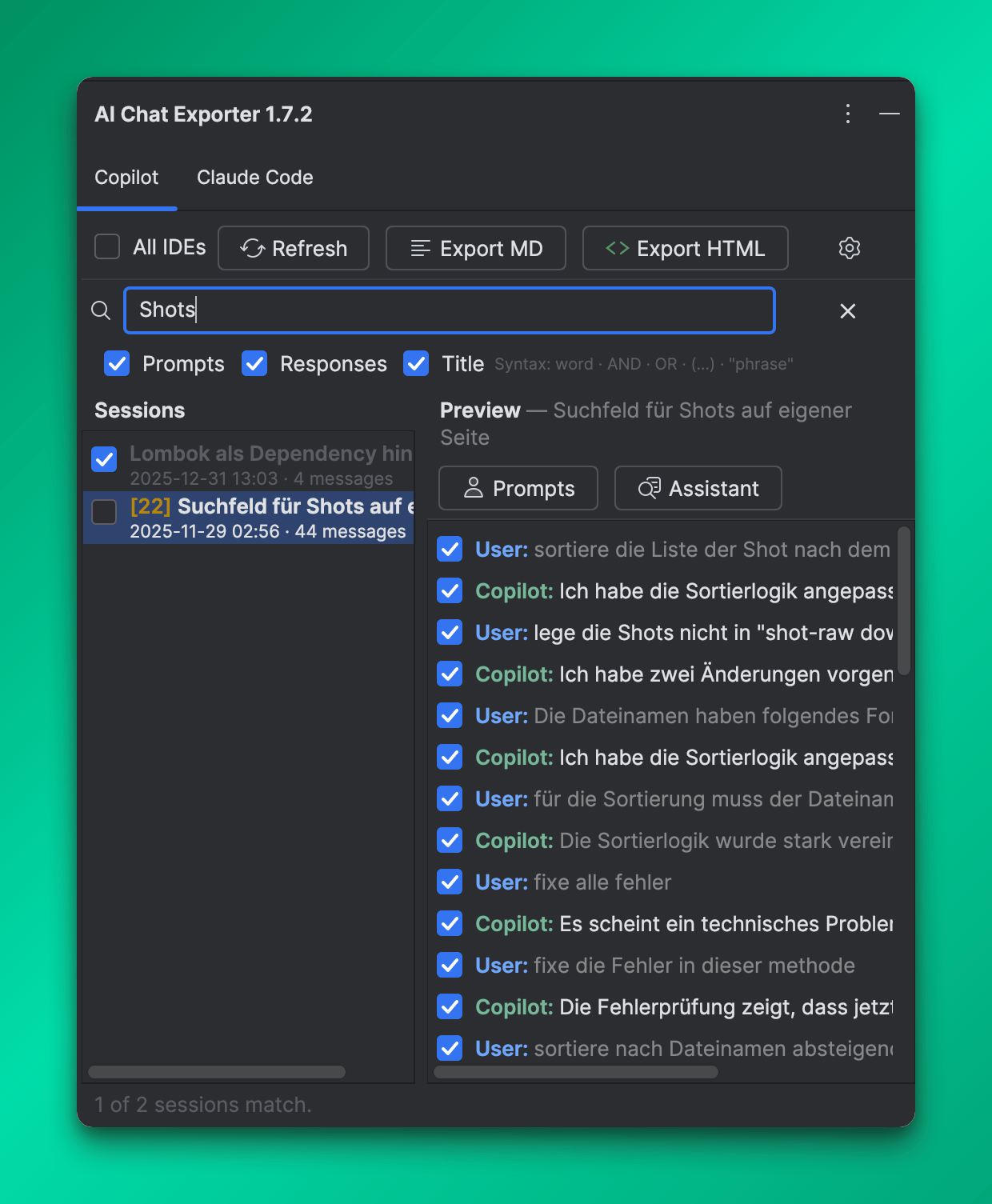This screenshot has height=1204, width=992.
Task: Uncheck message 'lege die Shots nicht in'
Action: [x=450, y=633]
